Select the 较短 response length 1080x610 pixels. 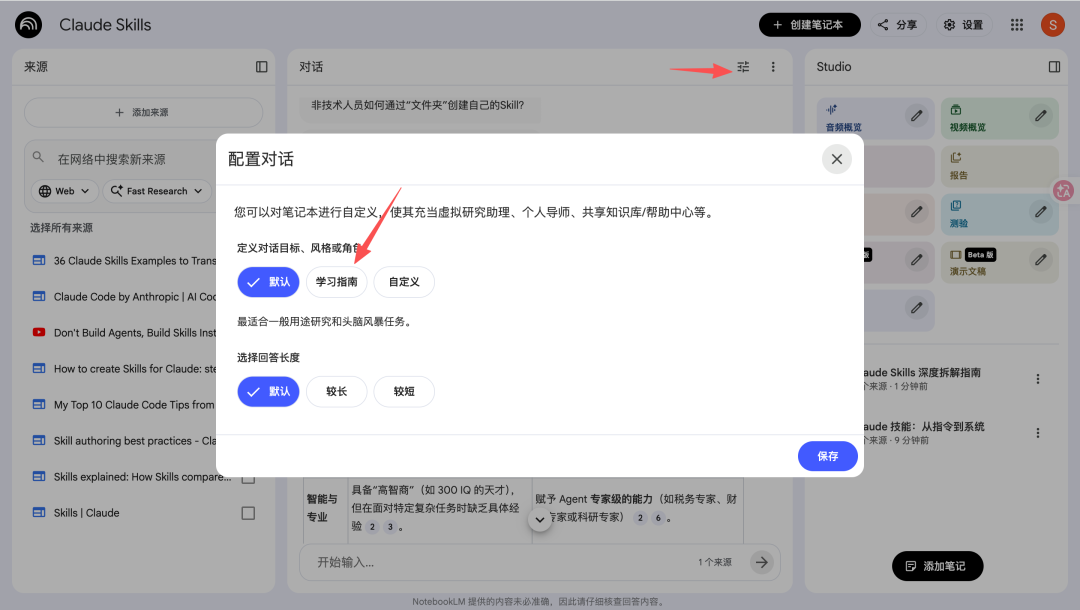(404, 391)
